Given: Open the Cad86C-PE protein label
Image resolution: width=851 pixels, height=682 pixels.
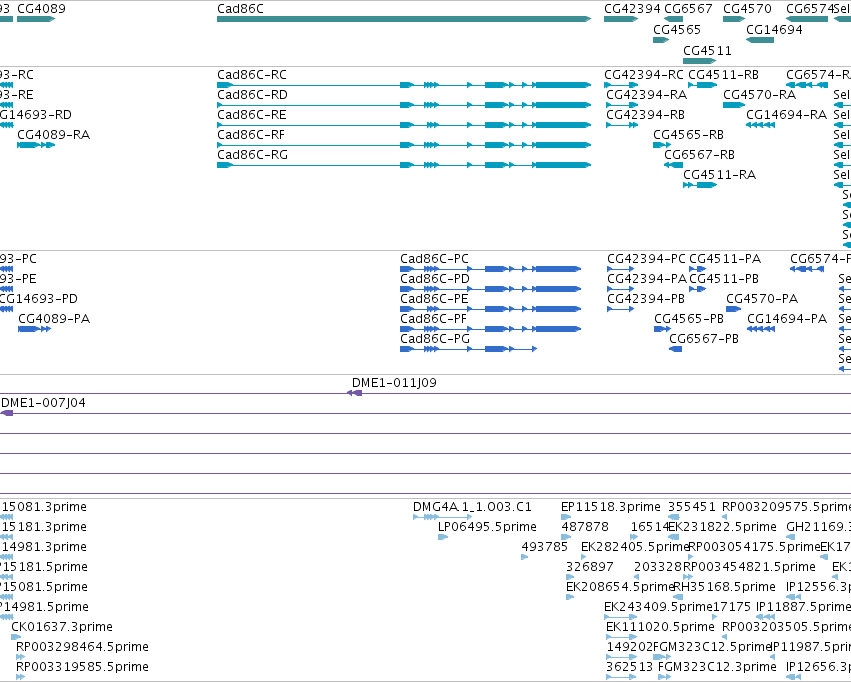Looking at the screenshot, I should click(x=434, y=299).
